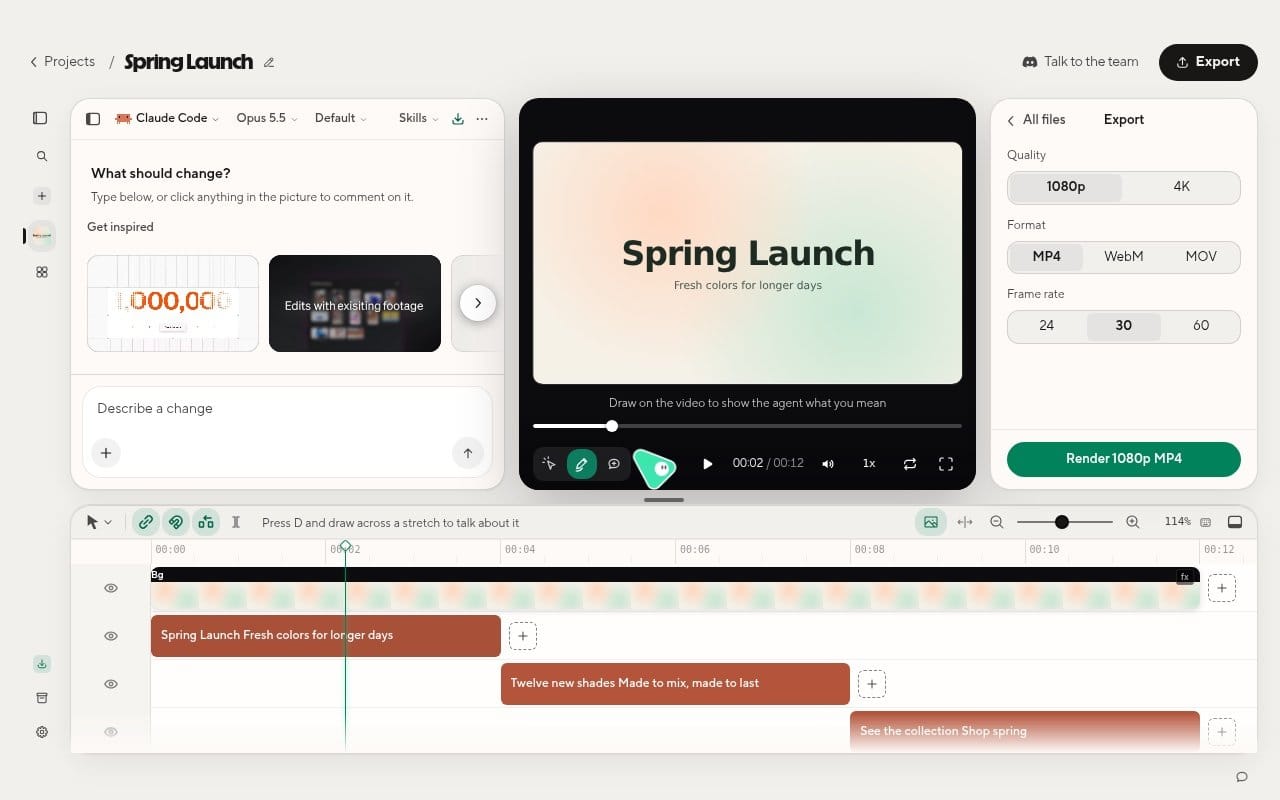Toggle loop playback

[x=910, y=464]
